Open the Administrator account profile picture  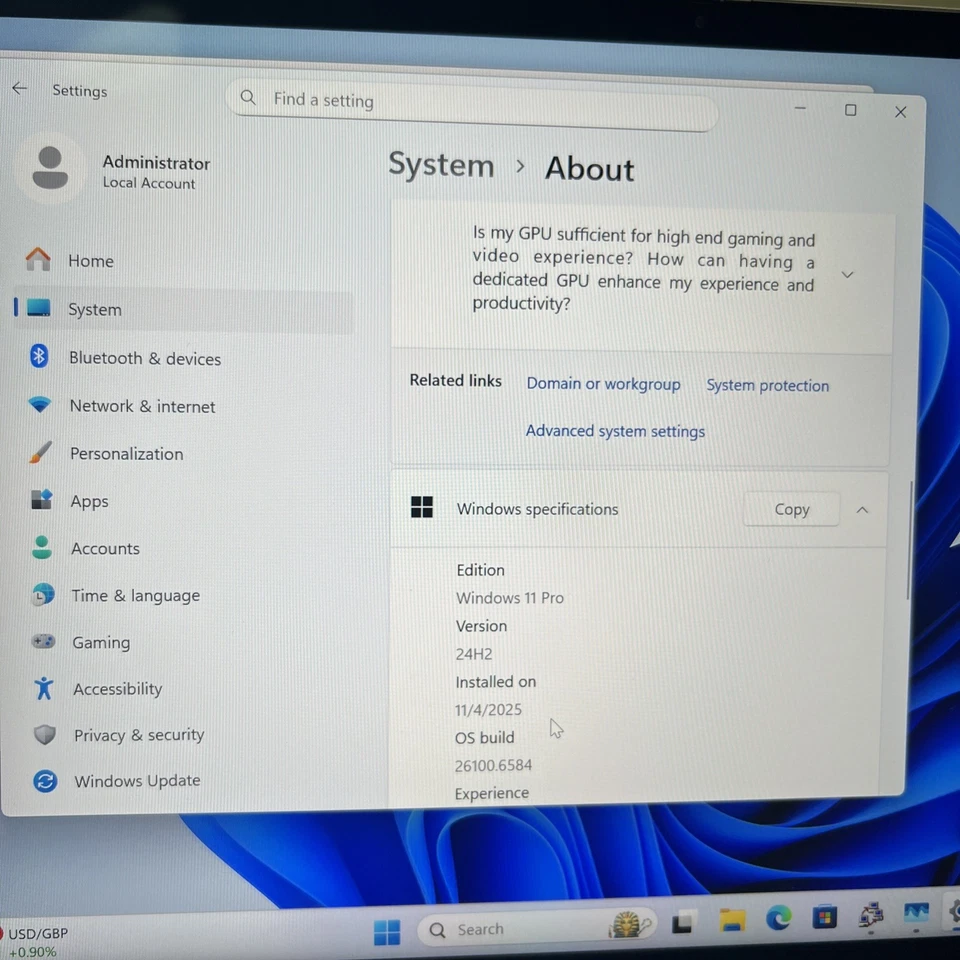50,168
